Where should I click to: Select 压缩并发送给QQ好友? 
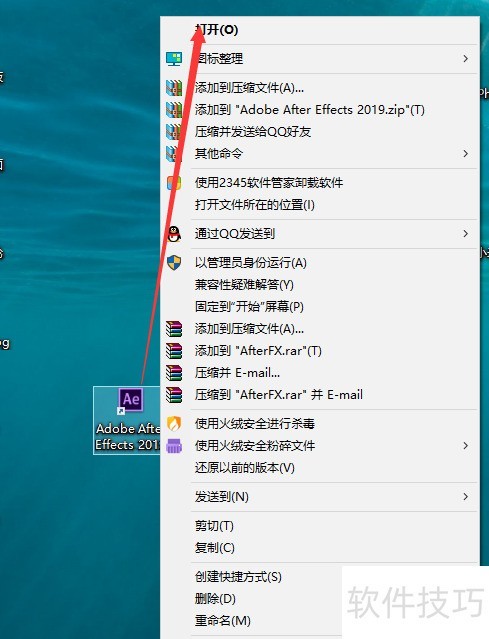click(x=320, y=132)
